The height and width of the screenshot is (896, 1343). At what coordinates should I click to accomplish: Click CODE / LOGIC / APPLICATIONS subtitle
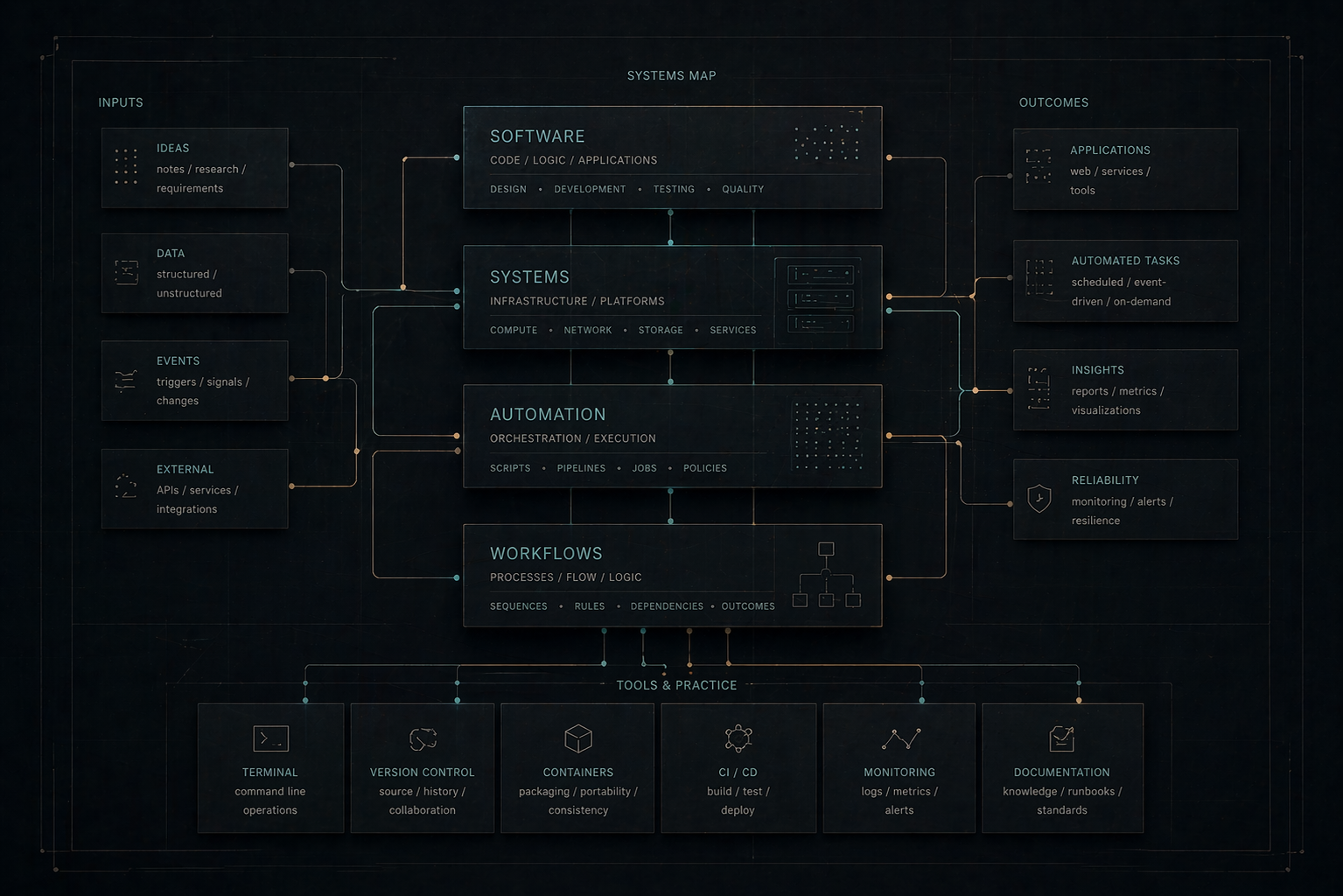(x=574, y=160)
